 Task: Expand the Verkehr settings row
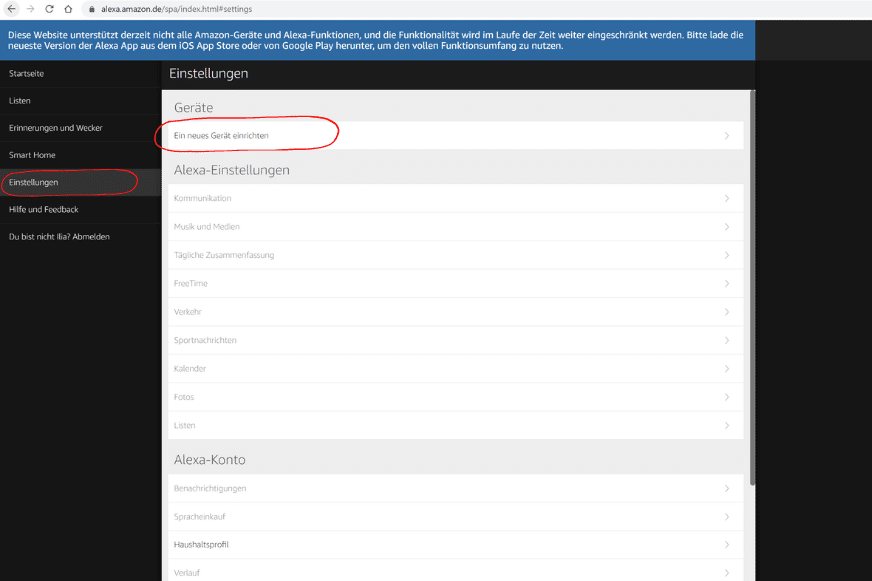(450, 311)
